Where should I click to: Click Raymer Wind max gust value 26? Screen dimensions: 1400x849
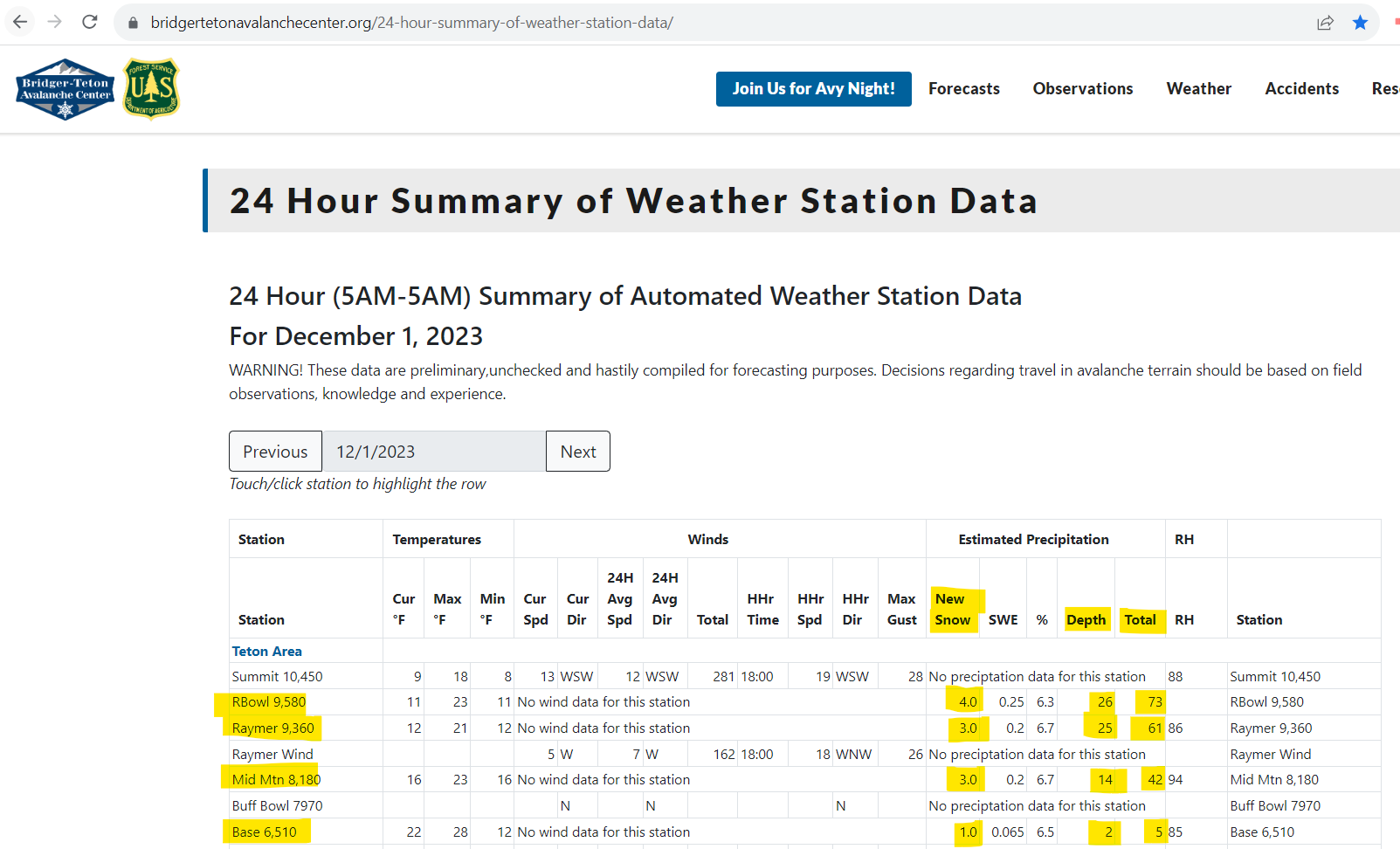click(915, 755)
